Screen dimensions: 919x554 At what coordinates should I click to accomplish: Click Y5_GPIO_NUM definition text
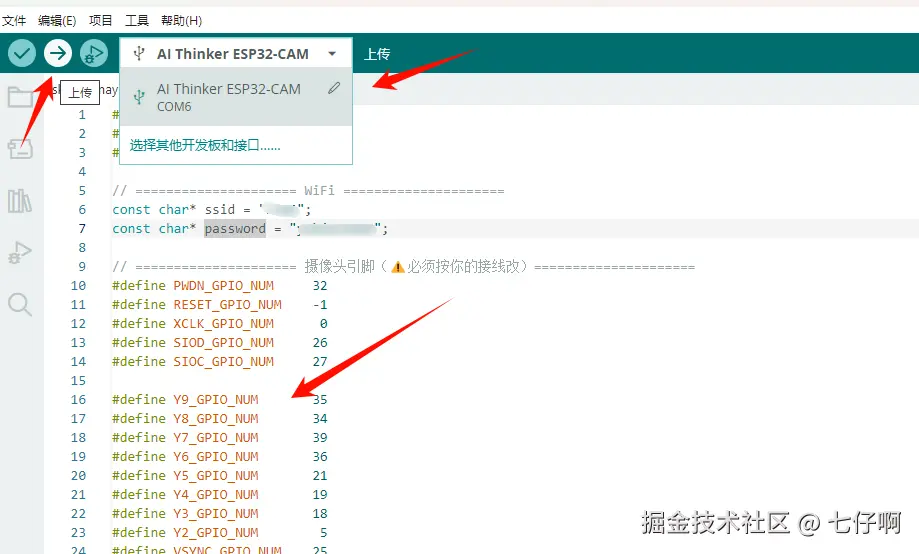216,475
